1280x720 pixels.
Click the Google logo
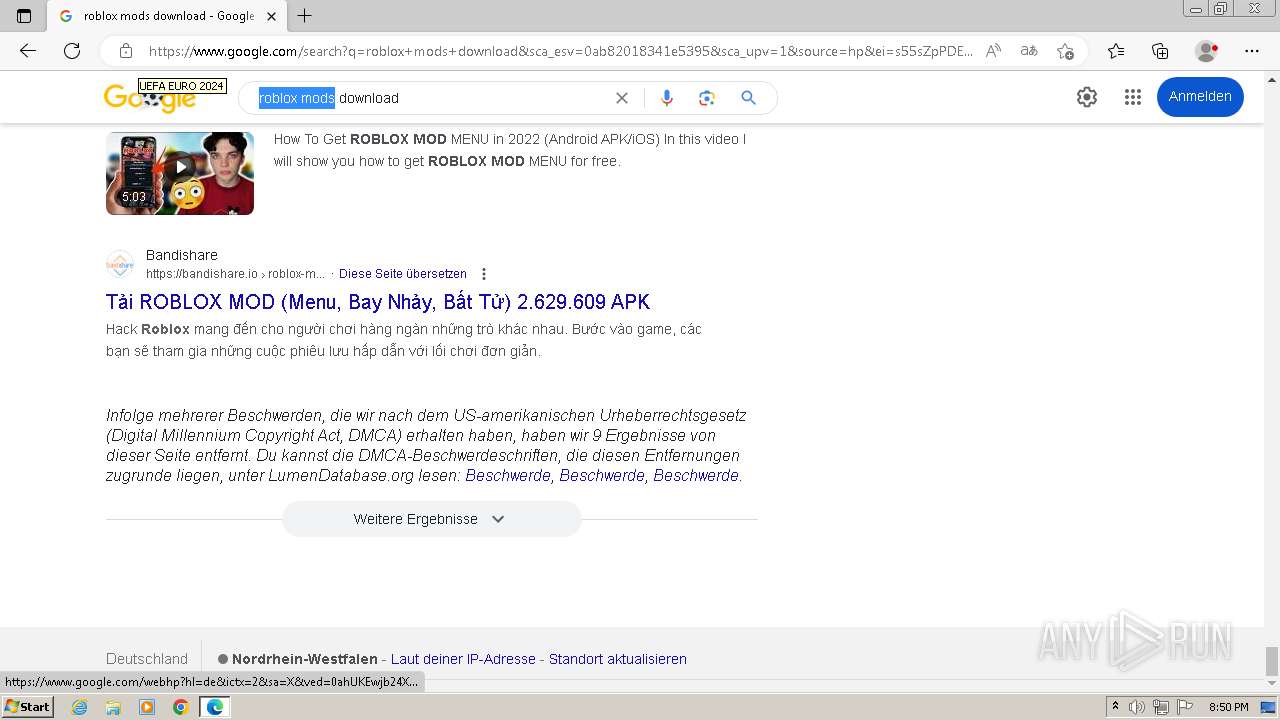click(150, 97)
